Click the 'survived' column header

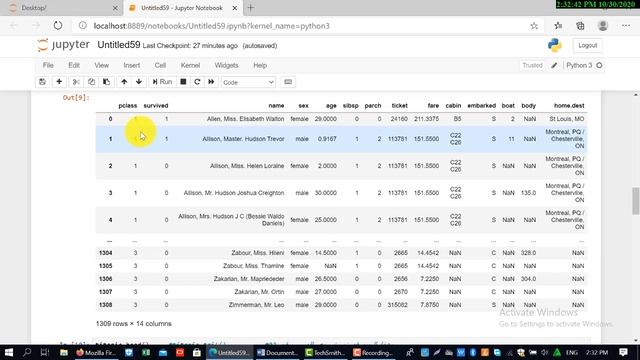click(156, 106)
